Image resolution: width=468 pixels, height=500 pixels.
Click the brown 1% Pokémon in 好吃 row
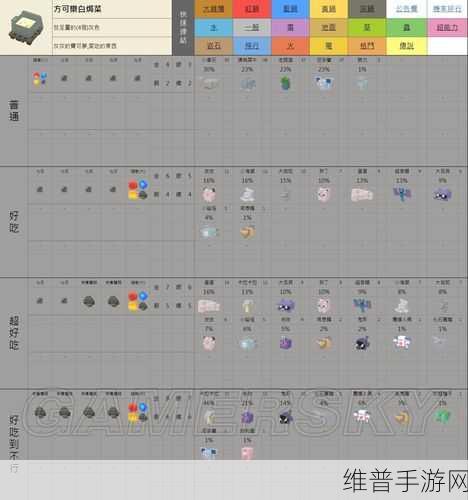(x=247, y=232)
